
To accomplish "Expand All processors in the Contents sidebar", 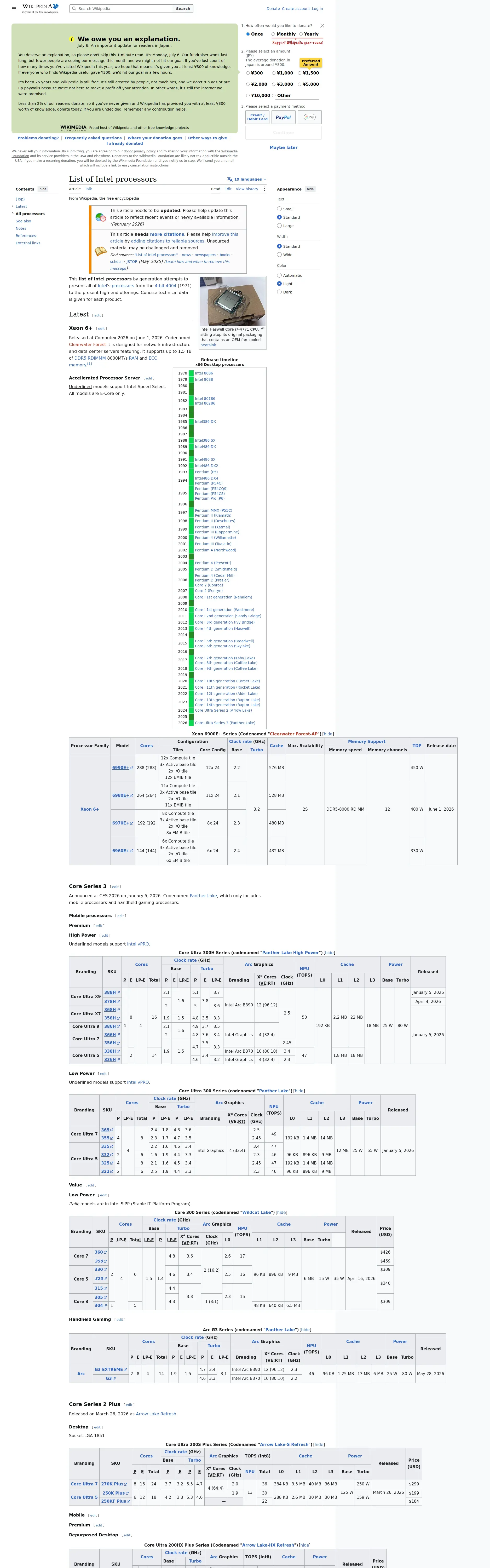I will pos(13,214).
